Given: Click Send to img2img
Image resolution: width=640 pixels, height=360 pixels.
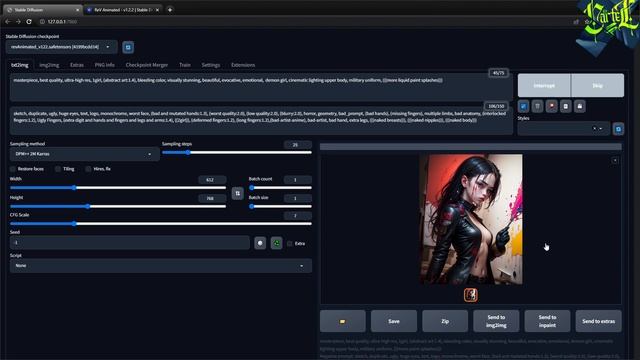Looking at the screenshot, I should click(496, 321).
